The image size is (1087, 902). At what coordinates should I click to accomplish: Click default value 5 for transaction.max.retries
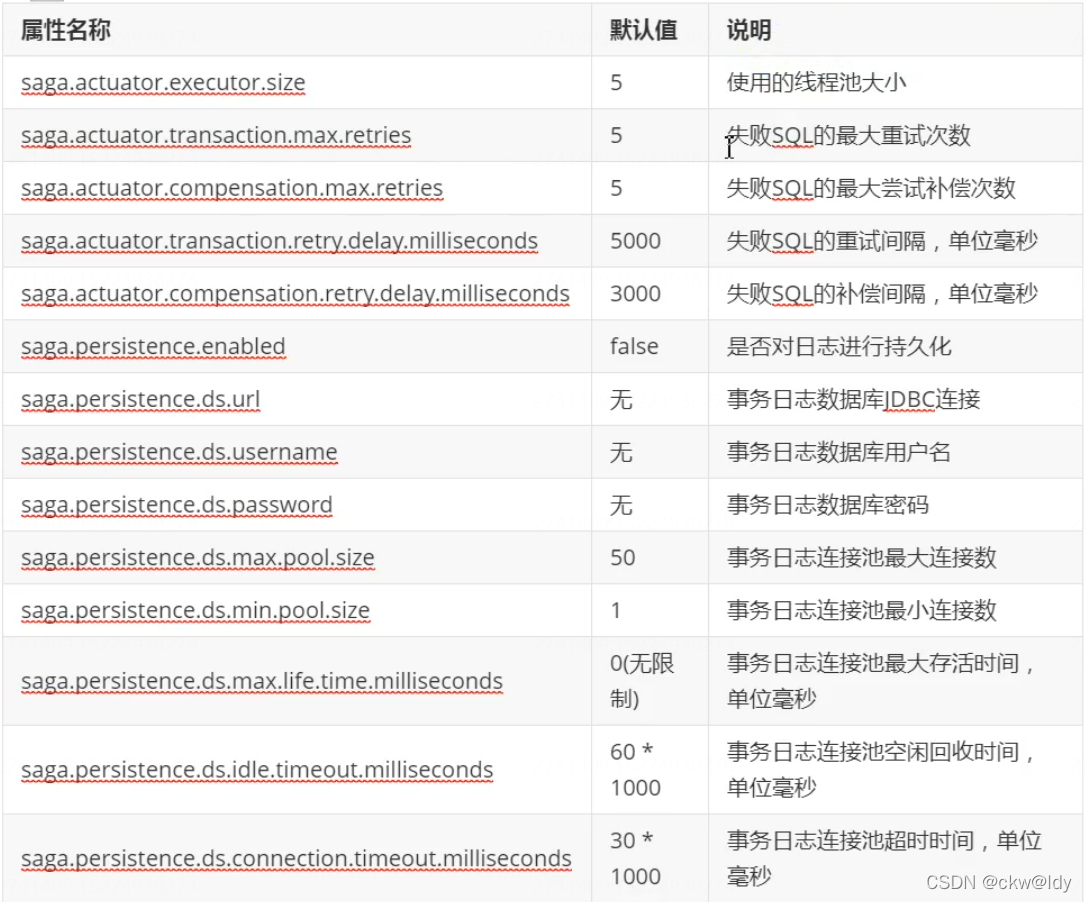616,135
